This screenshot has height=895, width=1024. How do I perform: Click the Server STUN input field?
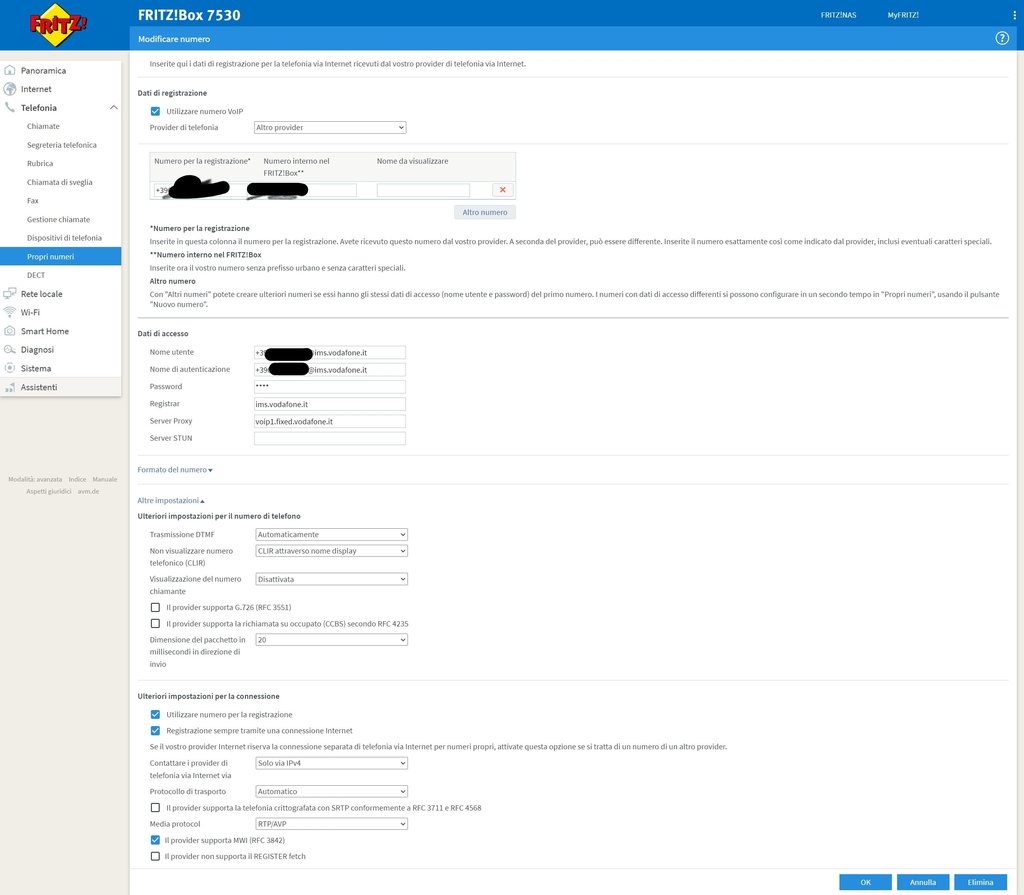click(330, 439)
